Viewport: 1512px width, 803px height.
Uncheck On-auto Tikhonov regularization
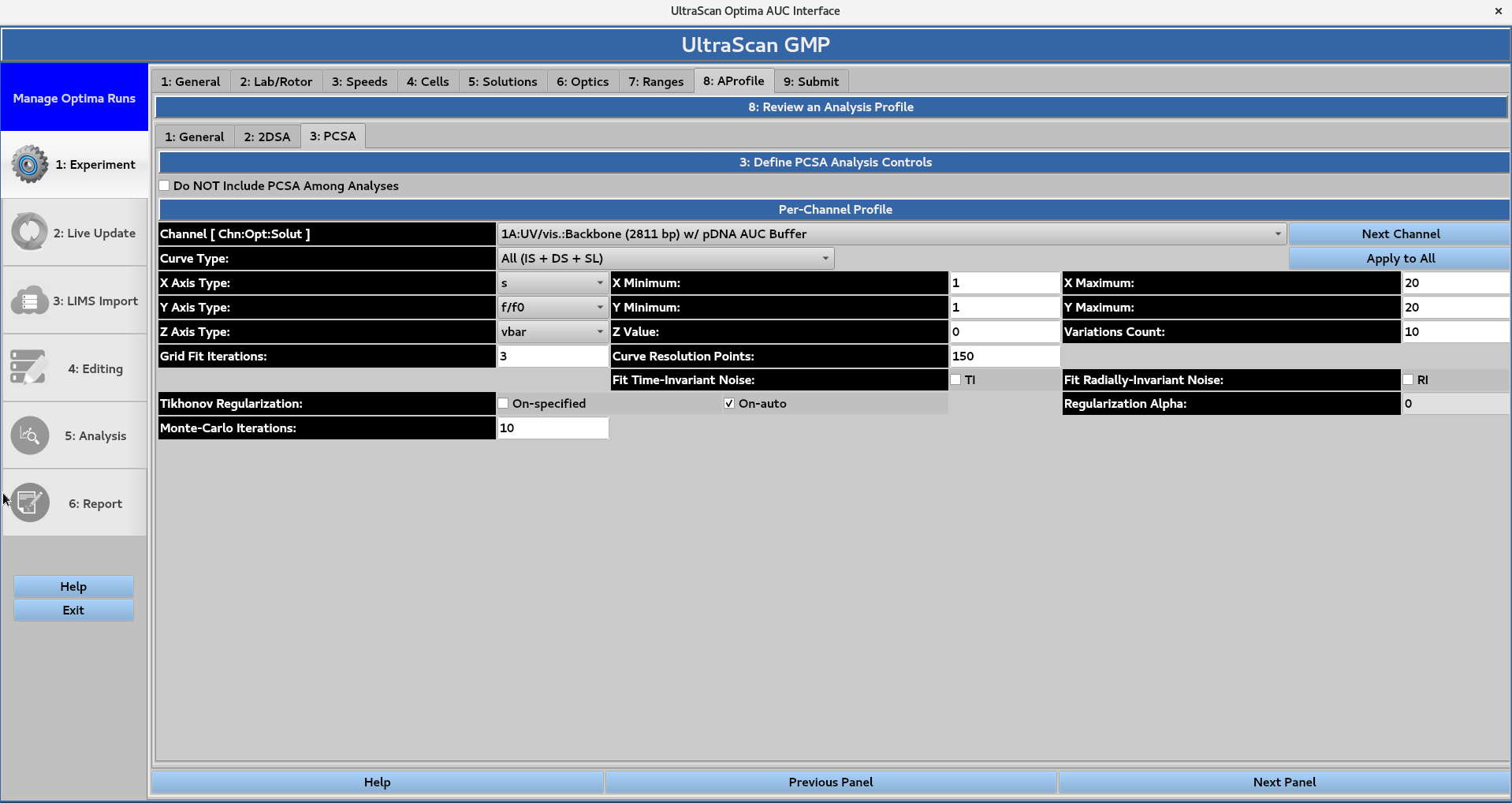[x=729, y=403]
